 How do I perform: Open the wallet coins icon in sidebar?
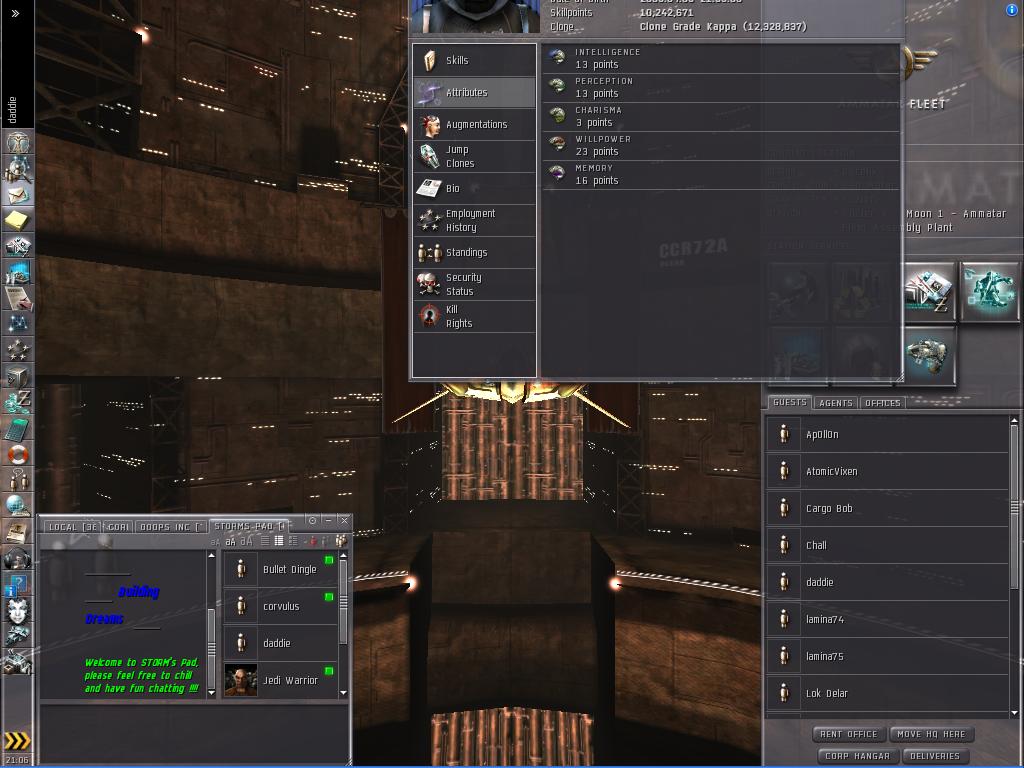coord(18,401)
